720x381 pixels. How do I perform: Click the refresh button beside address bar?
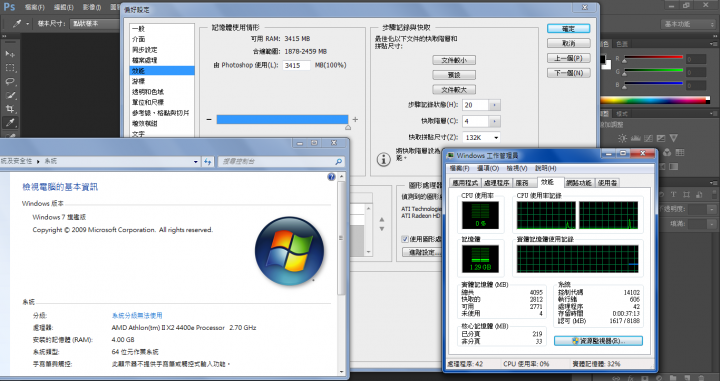pyautogui.click(x=208, y=162)
